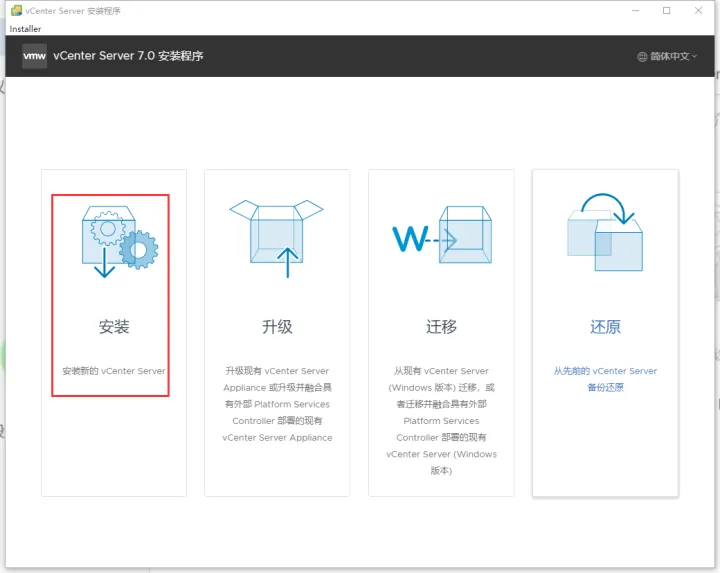Viewport: 720px width, 573px height.
Task: Click header title 'vCenter Server 7.0 安装程序'
Action: point(128,56)
